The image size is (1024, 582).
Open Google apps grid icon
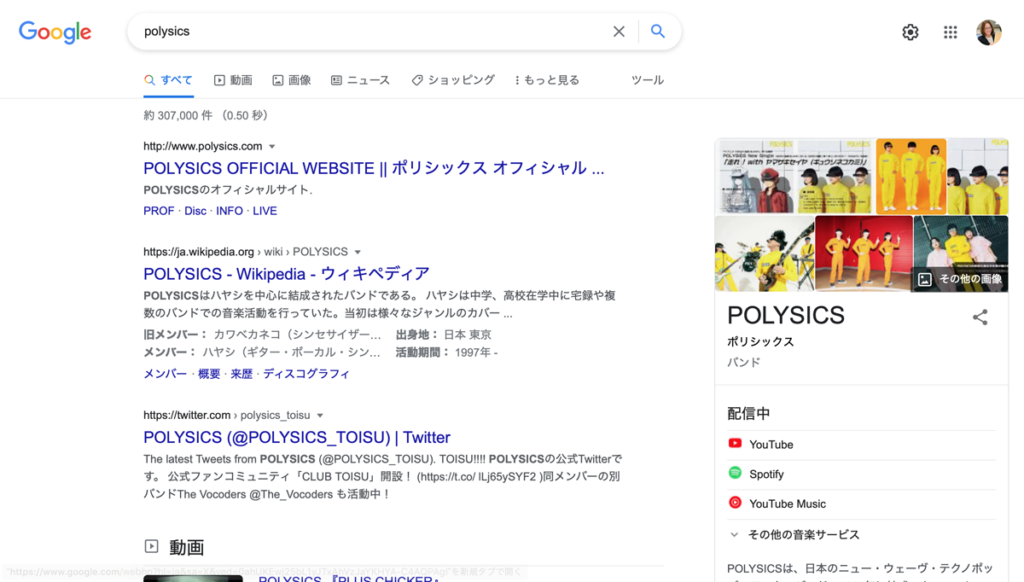[x=950, y=32]
